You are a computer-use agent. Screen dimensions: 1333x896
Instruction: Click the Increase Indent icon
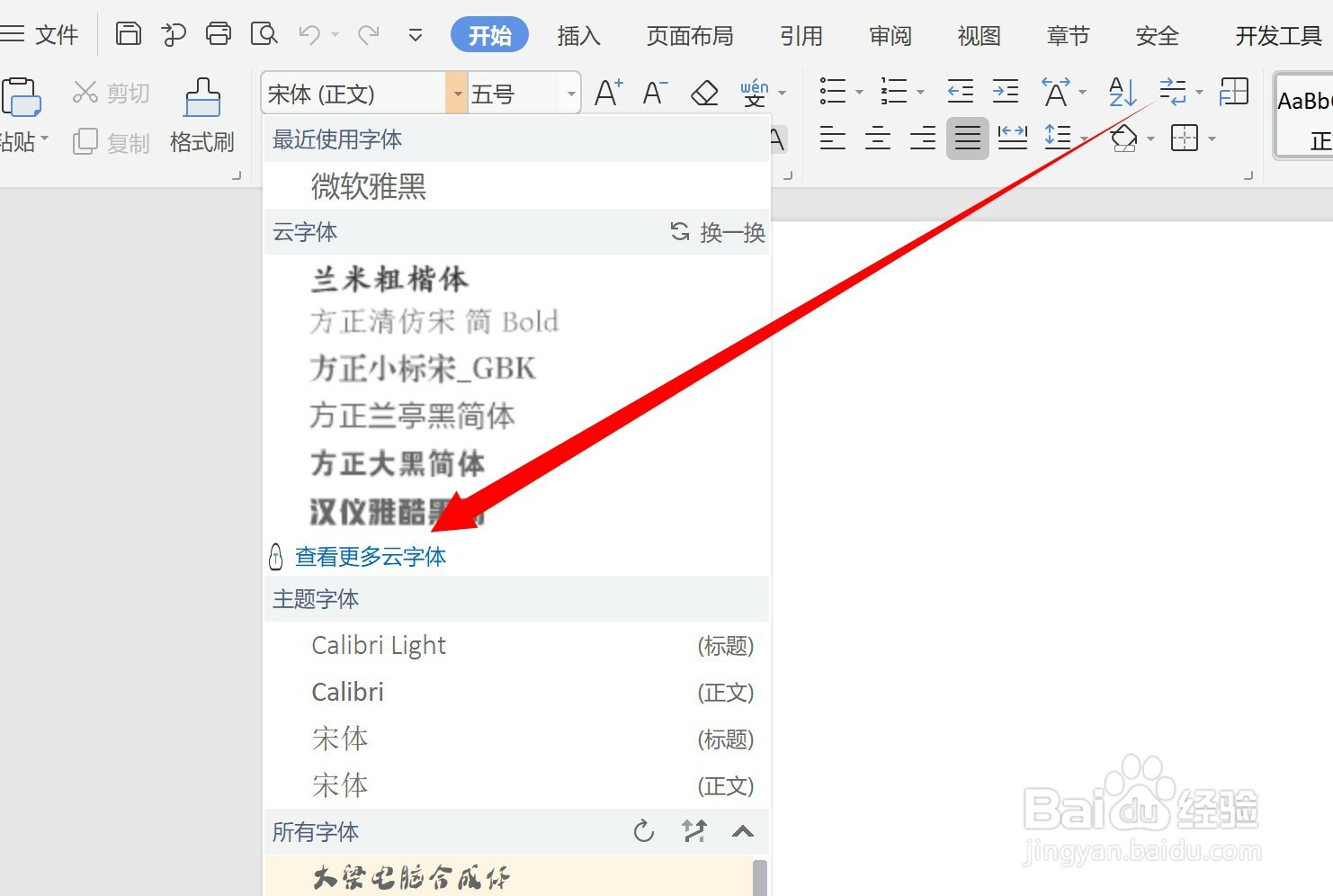click(1006, 90)
